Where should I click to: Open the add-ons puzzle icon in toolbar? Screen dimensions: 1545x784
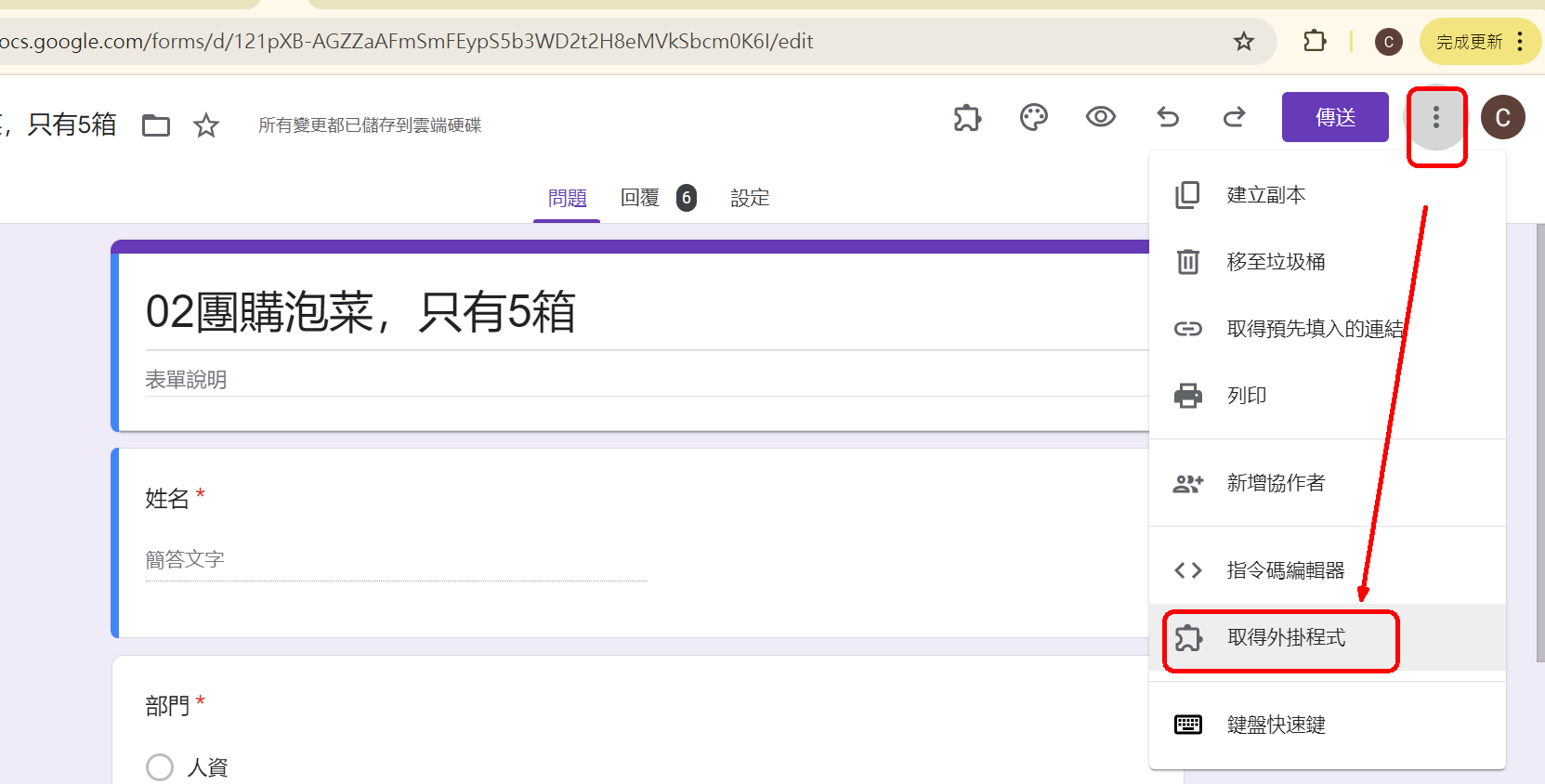click(967, 118)
